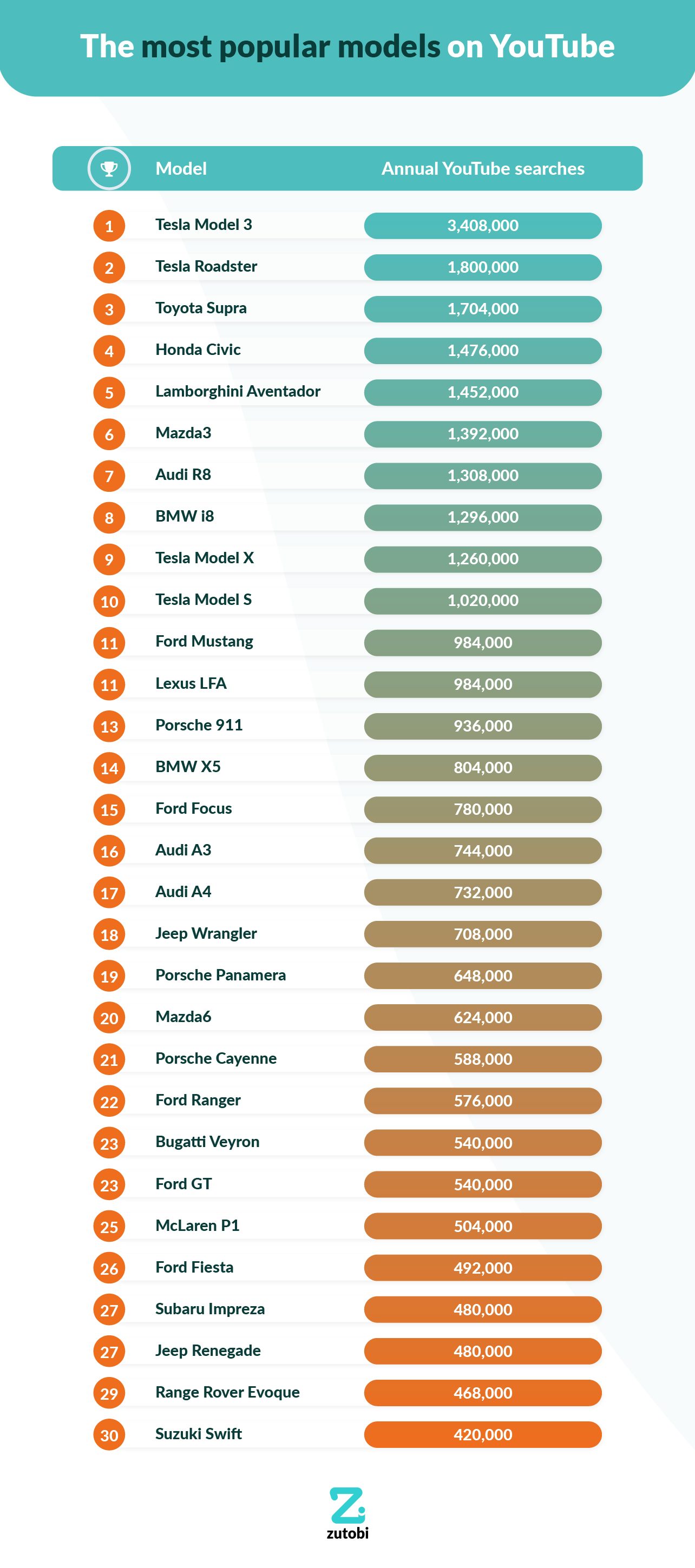Select the Tesla Model 3 label
Image resolution: width=695 pixels, height=1568 pixels.
204,225
